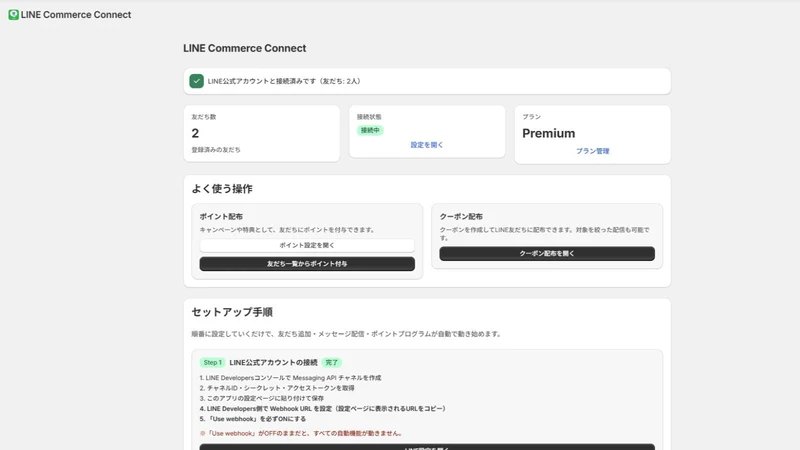Click the 接続状態 card label
Image resolution: width=800 pixels, height=450 pixels.
pos(369,117)
